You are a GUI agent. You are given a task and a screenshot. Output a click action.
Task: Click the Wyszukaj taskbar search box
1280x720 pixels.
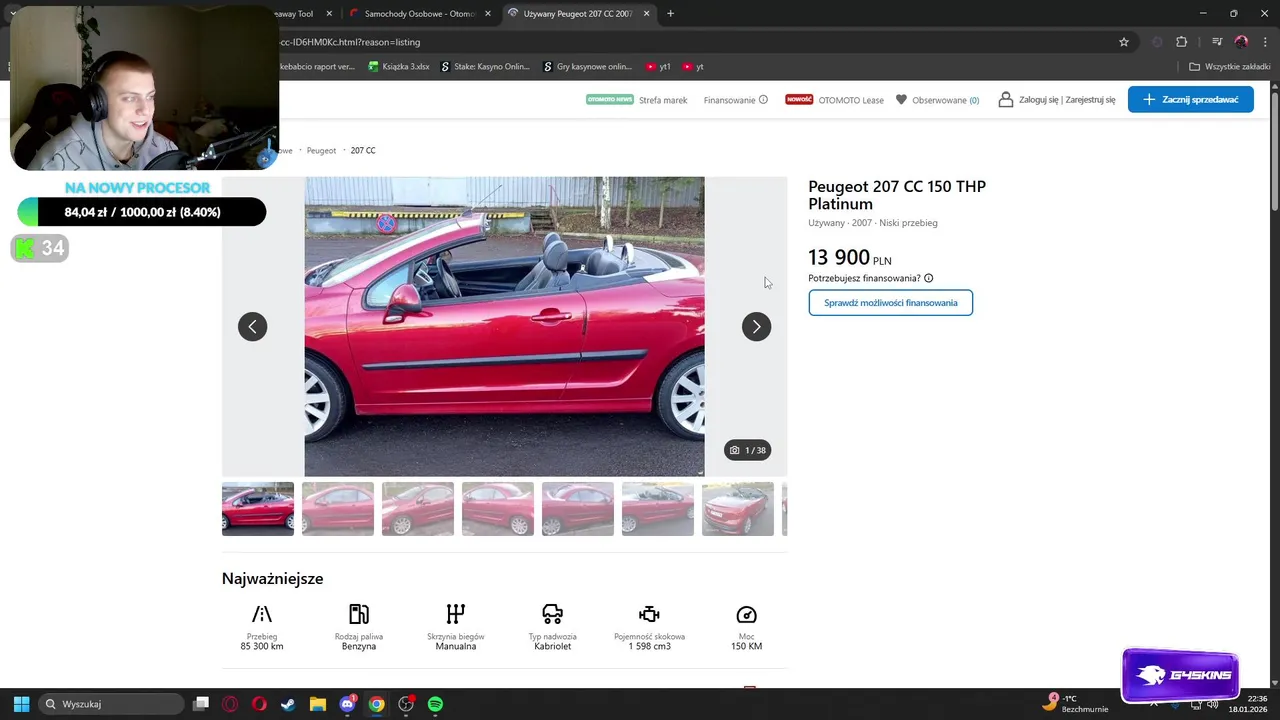(x=111, y=704)
